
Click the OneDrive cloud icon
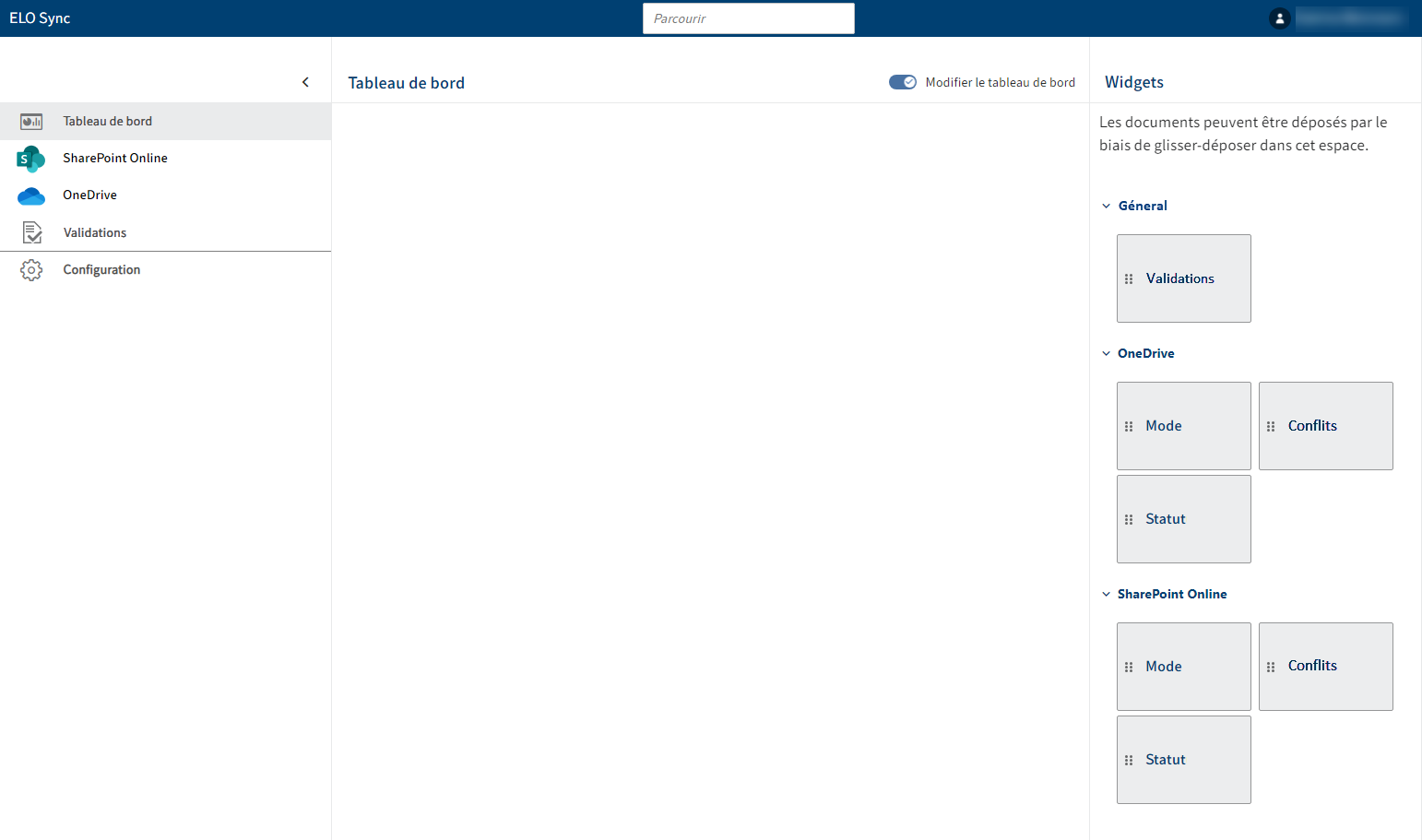(x=31, y=195)
